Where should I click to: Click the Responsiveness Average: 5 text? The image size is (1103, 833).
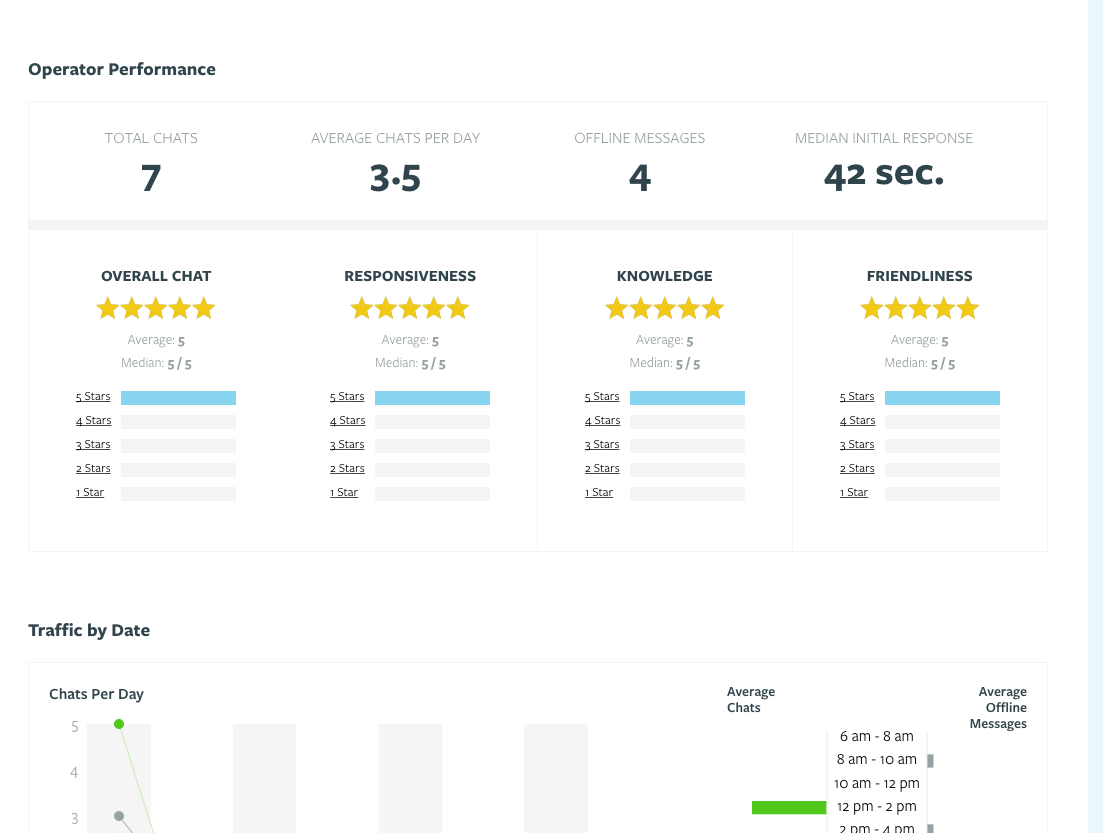tap(410, 341)
